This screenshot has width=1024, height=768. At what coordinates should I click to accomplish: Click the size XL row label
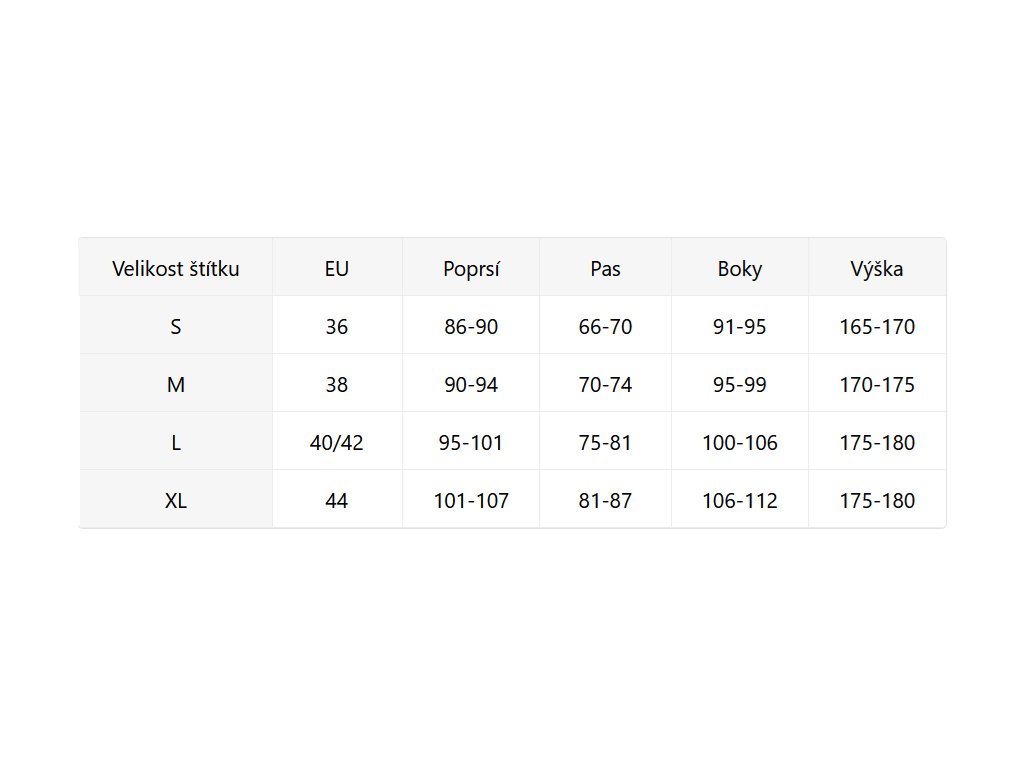[x=176, y=500]
